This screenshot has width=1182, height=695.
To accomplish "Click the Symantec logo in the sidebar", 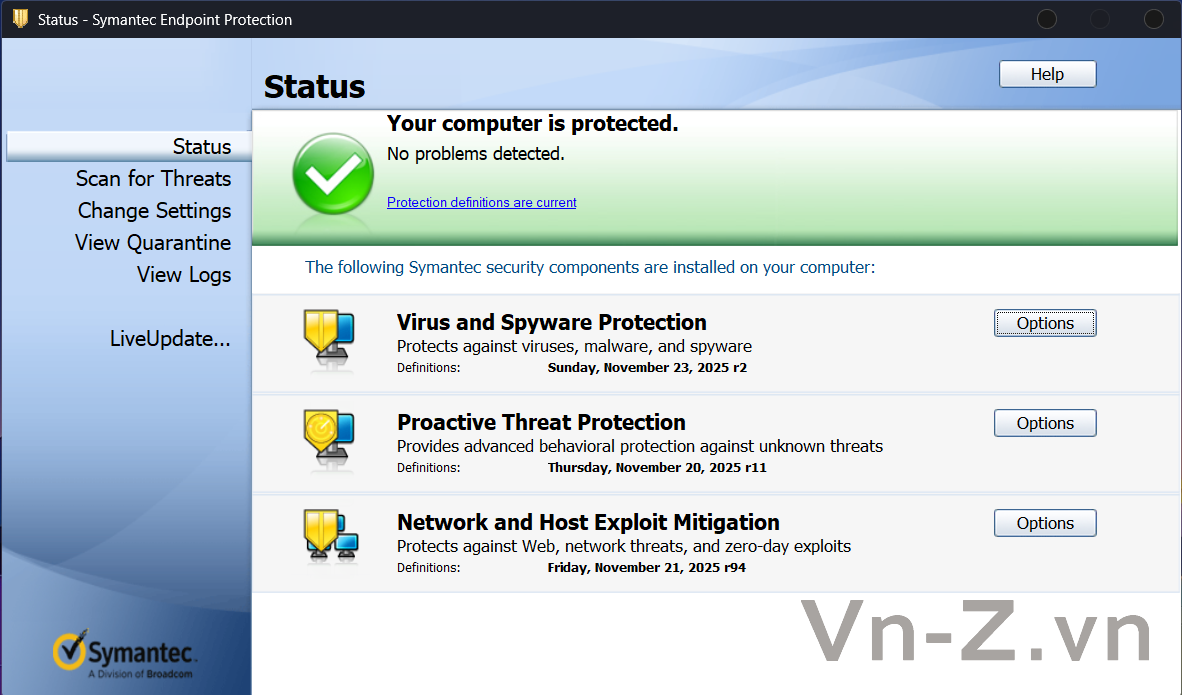I will click(125, 655).
